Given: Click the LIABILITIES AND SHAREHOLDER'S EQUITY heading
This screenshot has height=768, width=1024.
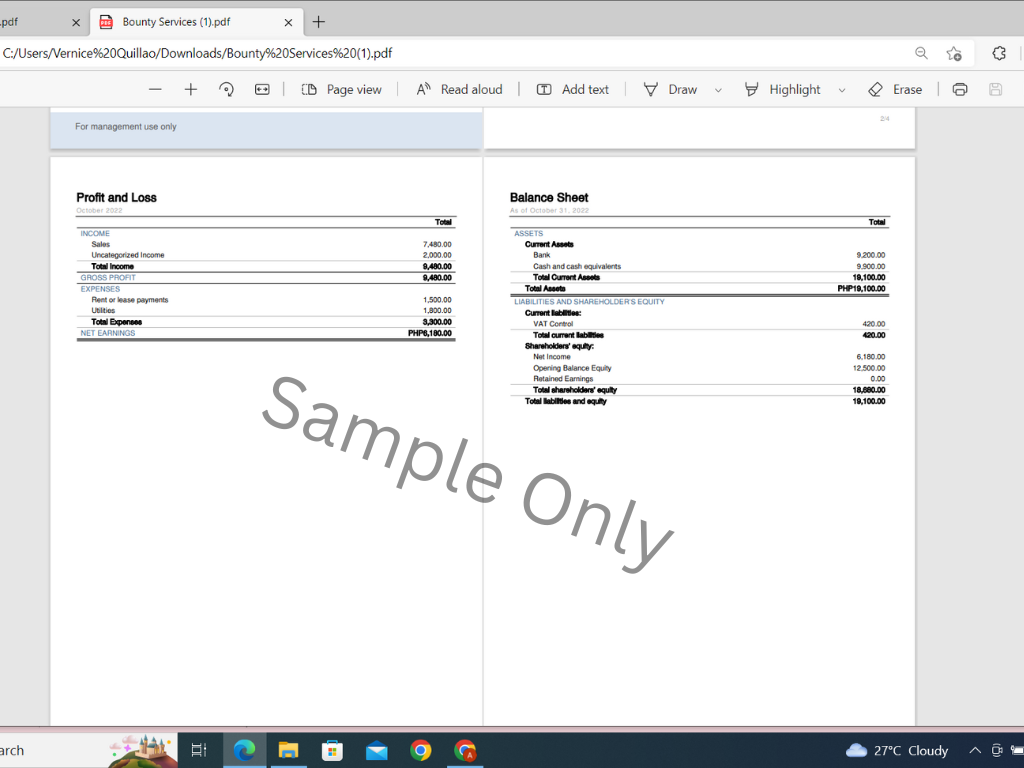Looking at the screenshot, I should [589, 302].
